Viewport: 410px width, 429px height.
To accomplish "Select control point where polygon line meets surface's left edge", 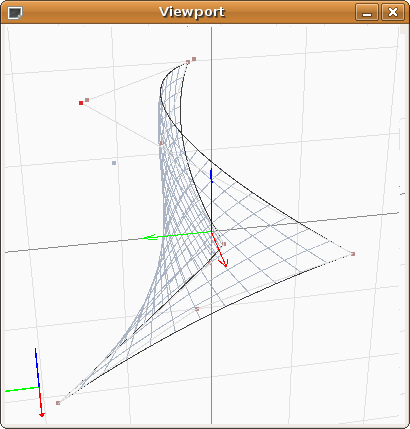I will pyautogui.click(x=162, y=143).
